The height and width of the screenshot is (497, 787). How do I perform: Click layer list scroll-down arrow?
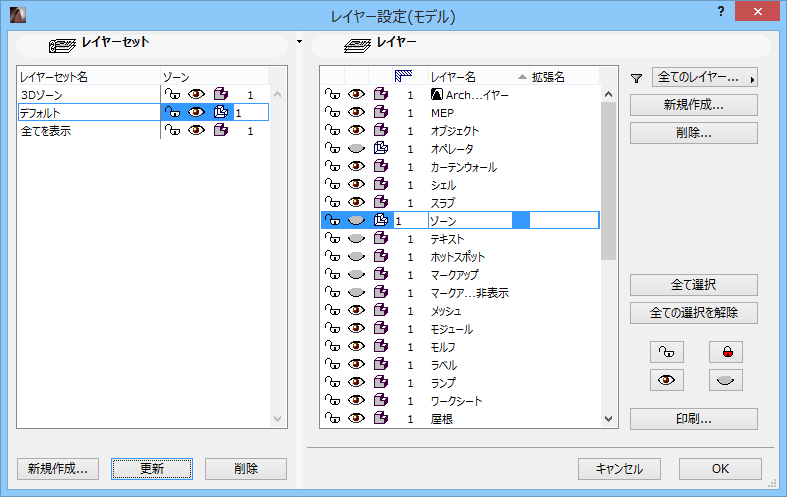coord(608,419)
